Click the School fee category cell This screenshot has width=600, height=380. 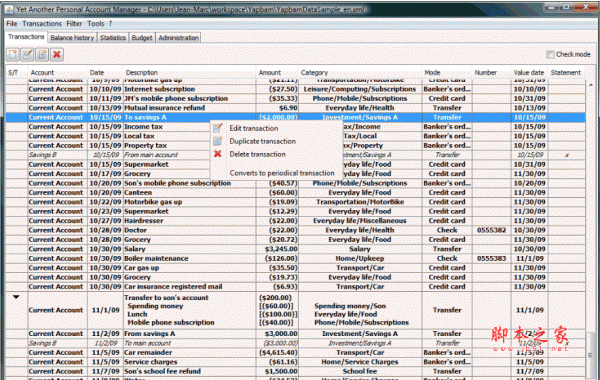click(x=360, y=371)
